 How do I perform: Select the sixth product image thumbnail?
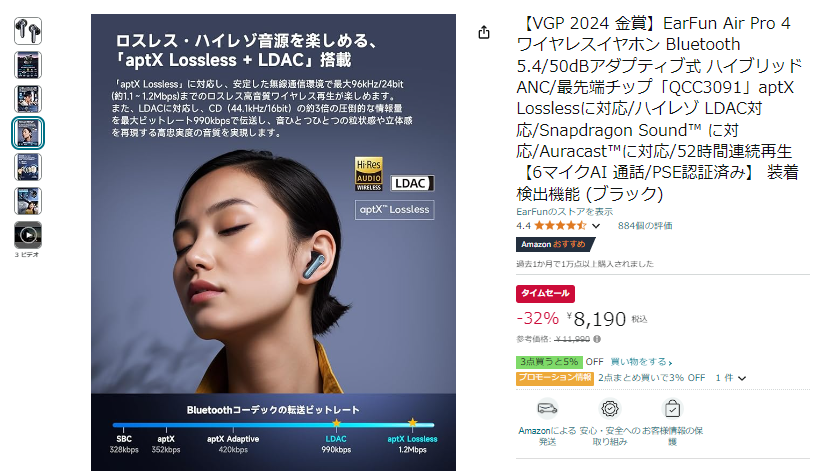[28, 201]
